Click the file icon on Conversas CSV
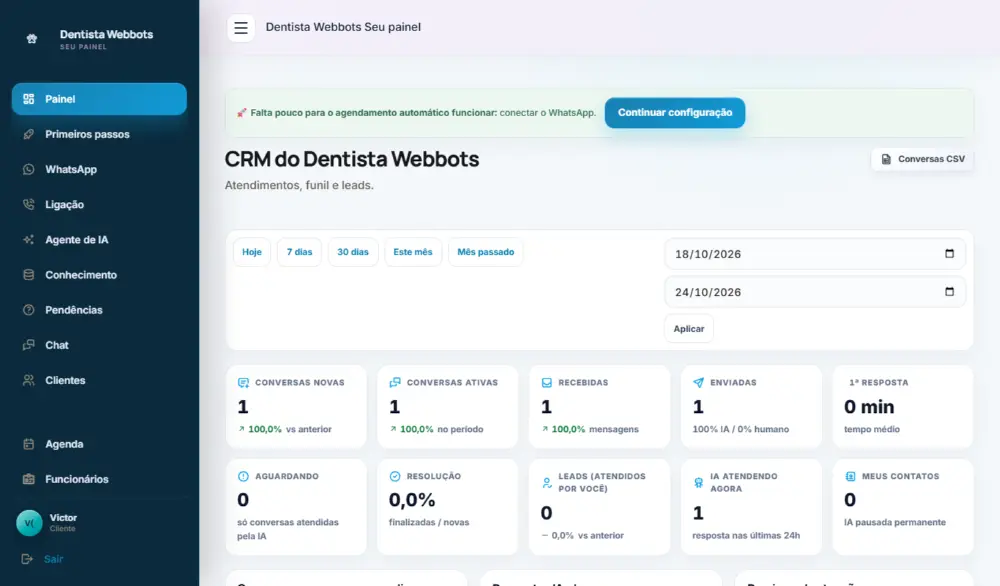The image size is (1000, 586). coord(886,159)
